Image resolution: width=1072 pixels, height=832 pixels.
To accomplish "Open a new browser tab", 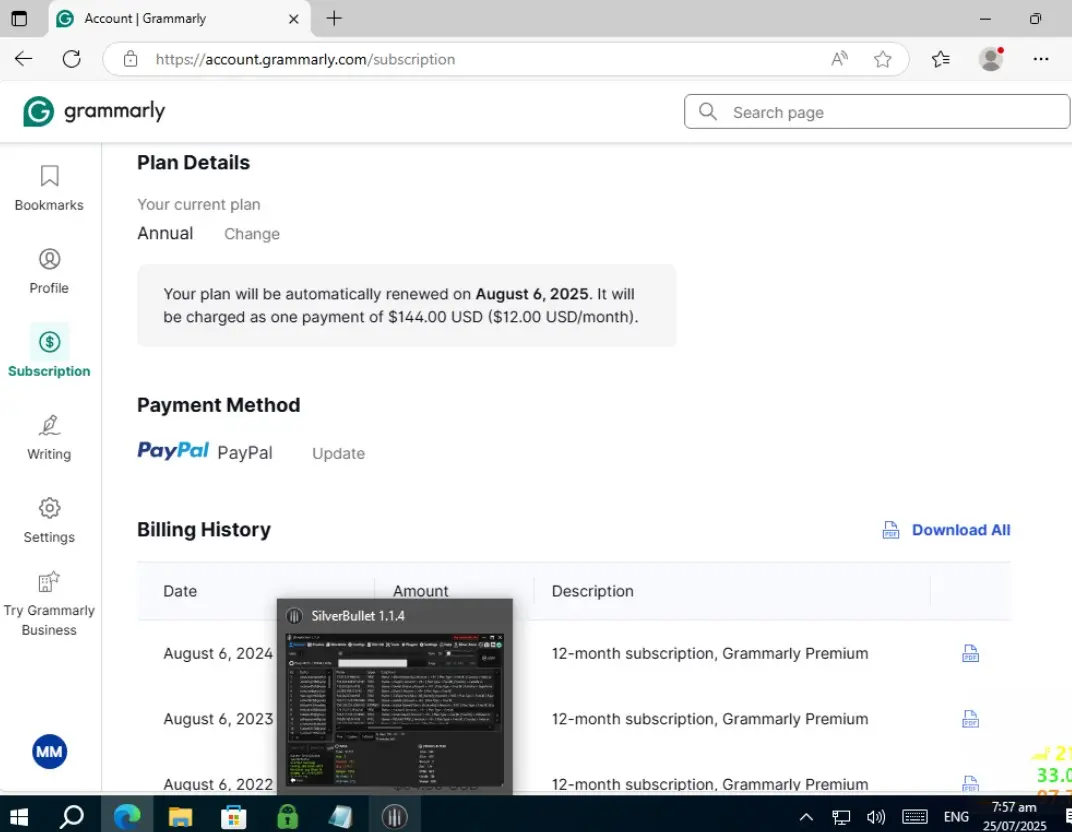I will (334, 18).
